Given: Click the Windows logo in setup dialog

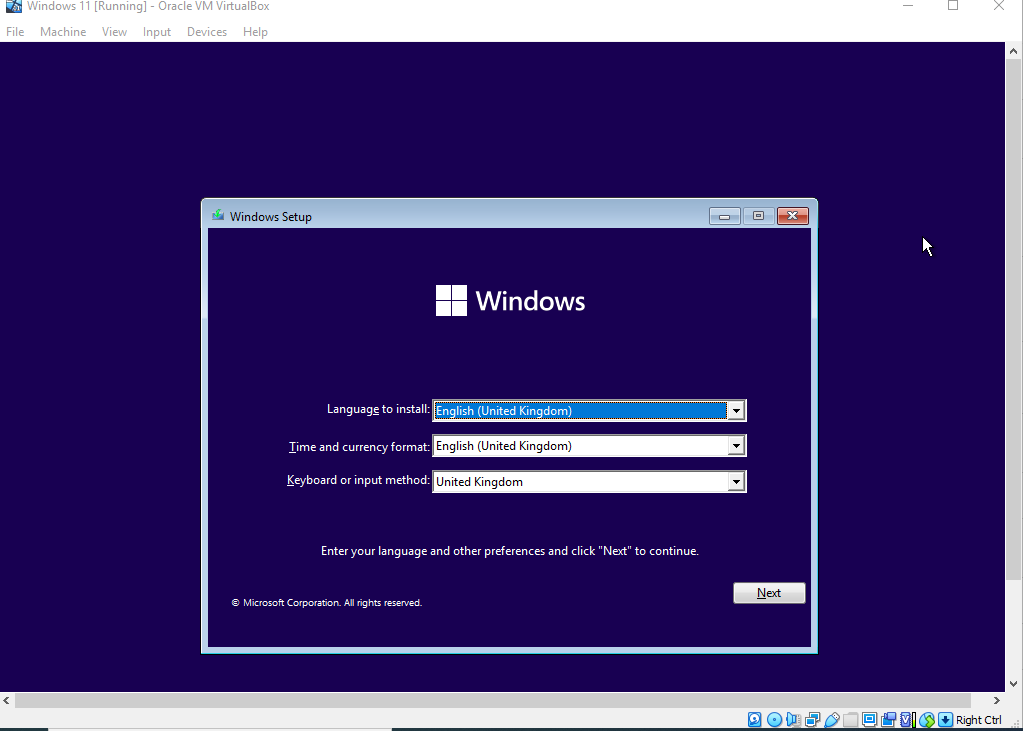Looking at the screenshot, I should (451, 300).
